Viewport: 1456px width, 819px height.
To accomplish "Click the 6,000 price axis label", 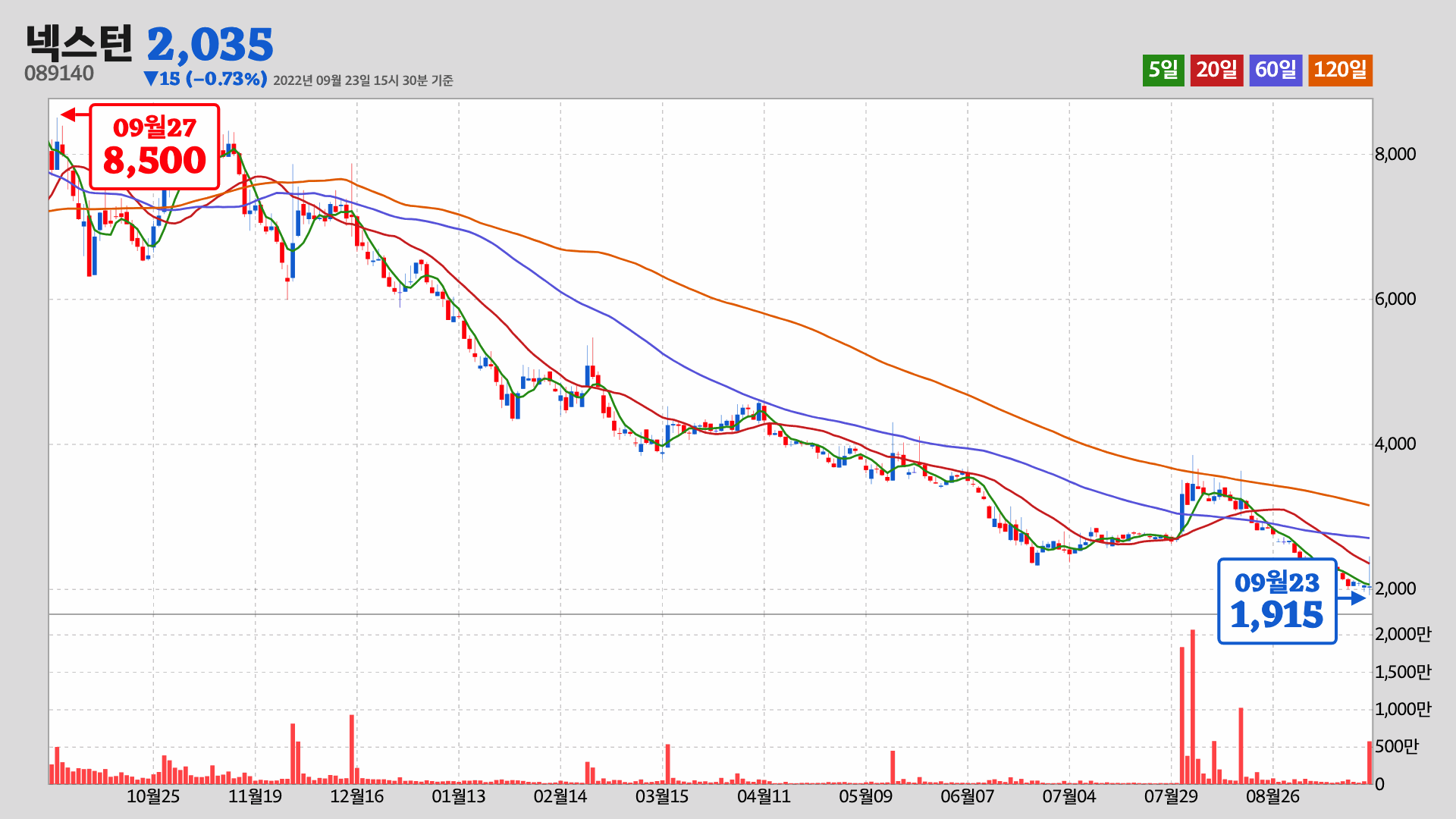I will [1395, 299].
